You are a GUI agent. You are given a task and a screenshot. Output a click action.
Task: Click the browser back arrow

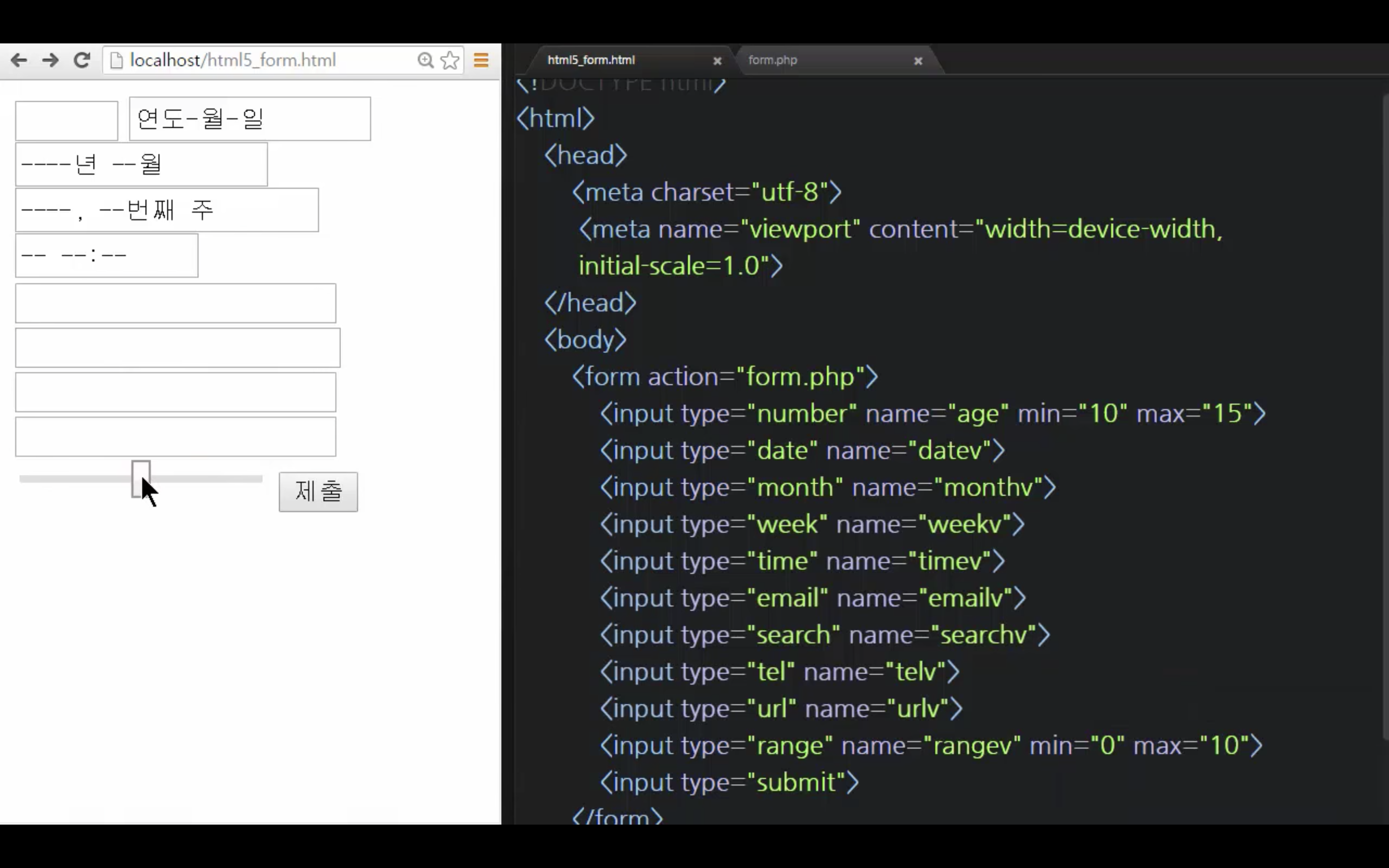click(x=19, y=60)
